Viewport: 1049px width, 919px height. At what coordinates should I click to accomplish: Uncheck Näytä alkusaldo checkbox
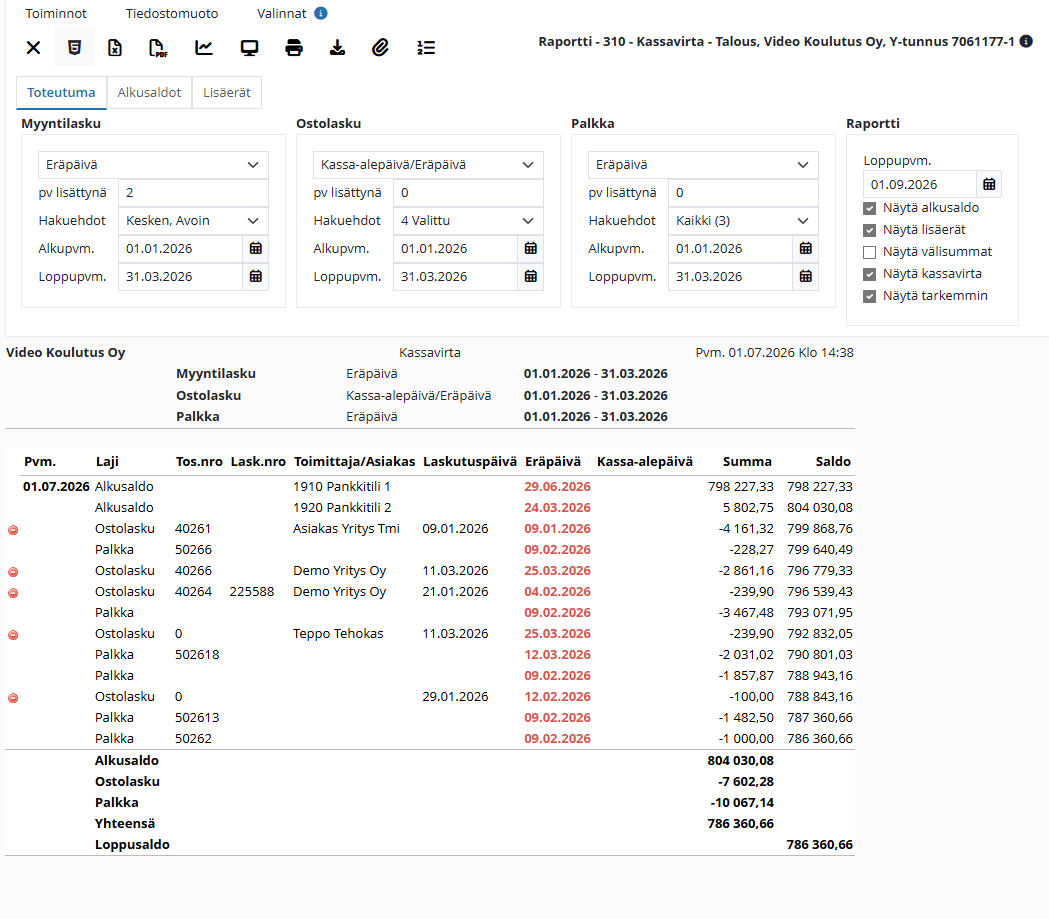click(x=869, y=208)
